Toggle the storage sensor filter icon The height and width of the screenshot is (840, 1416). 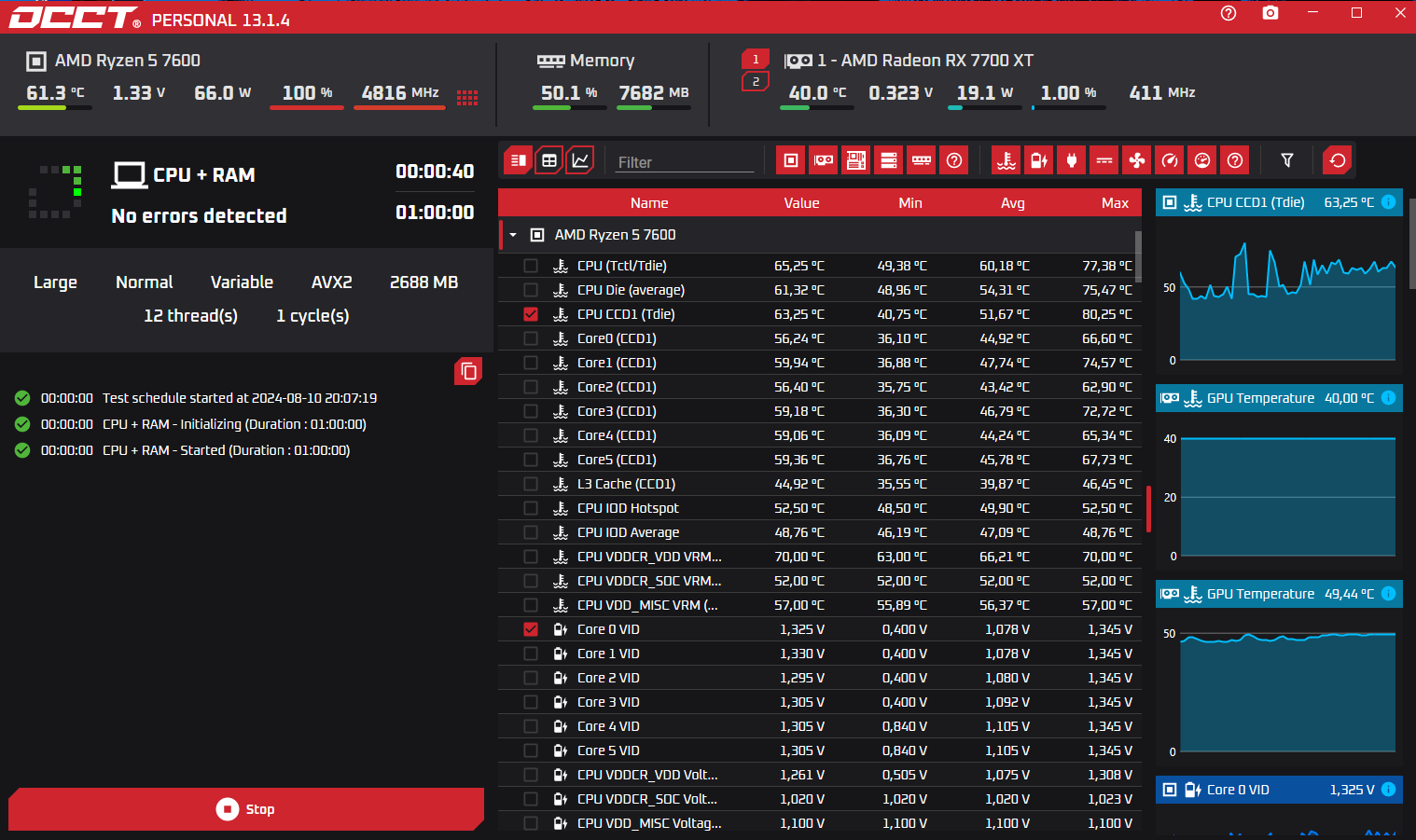click(889, 160)
